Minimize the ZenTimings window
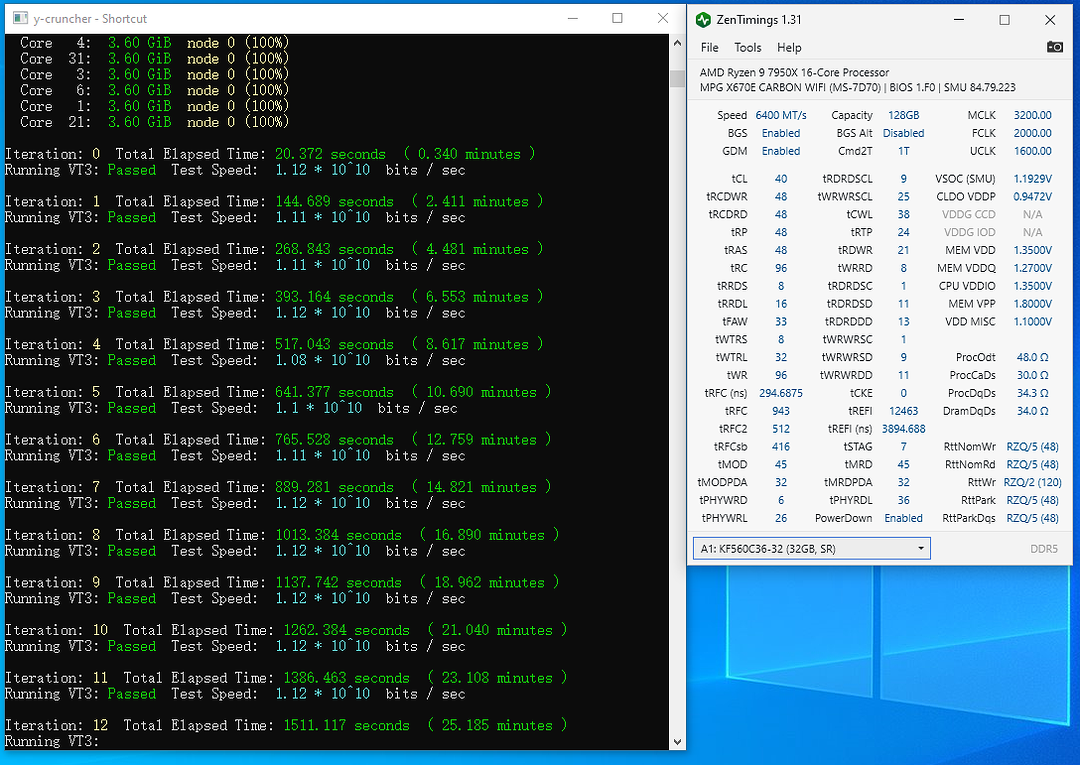Screen dimensions: 1080x765 pyautogui.click(x=959, y=20)
